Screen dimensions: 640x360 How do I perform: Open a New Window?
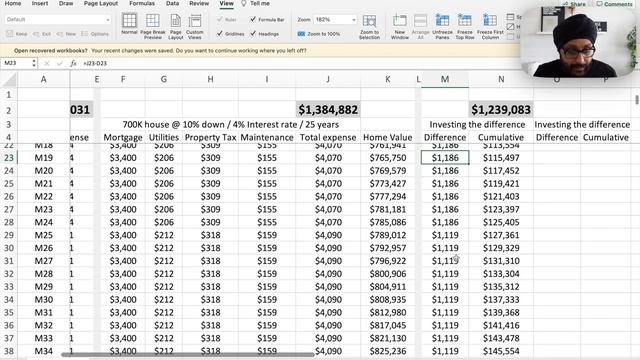click(x=400, y=26)
